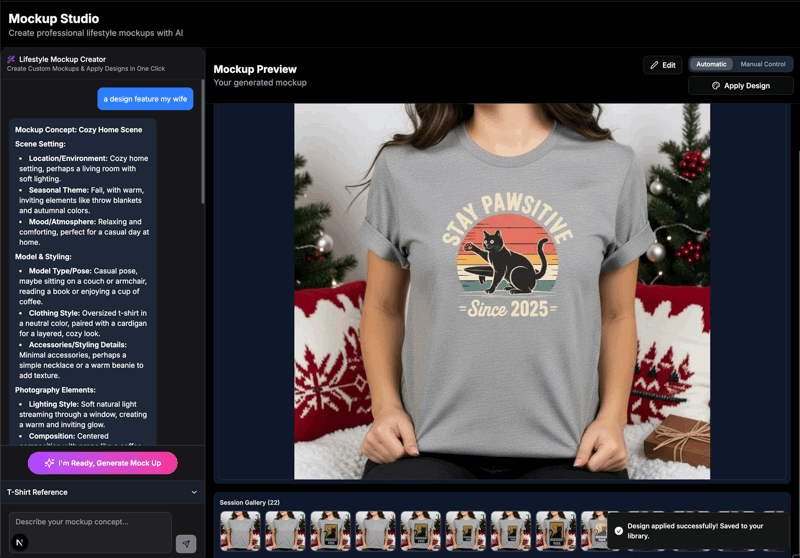Click the 'Mockup Preview' heading
The image size is (800, 558).
tap(255, 69)
